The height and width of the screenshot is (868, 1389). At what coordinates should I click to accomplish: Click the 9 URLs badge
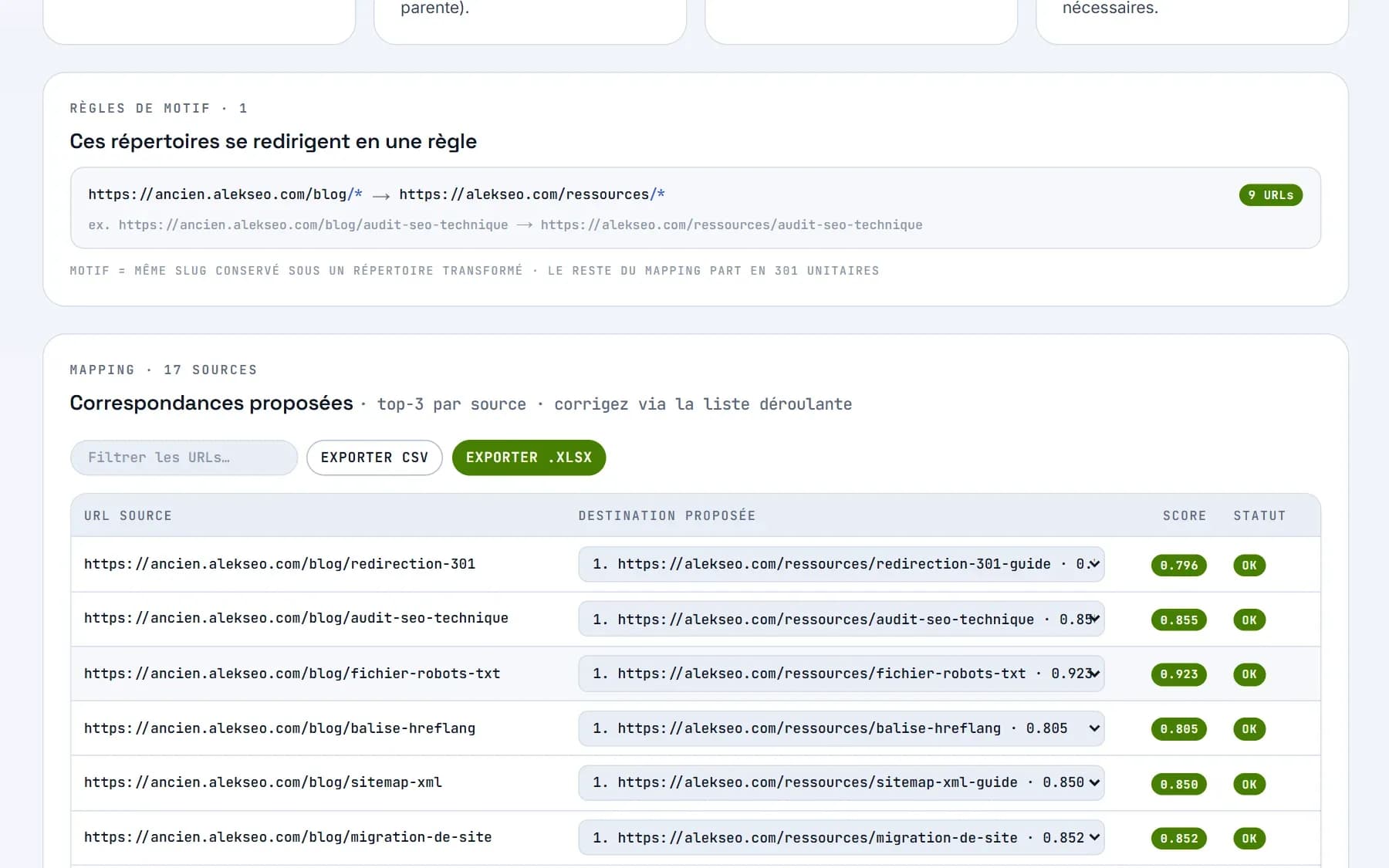(1271, 195)
